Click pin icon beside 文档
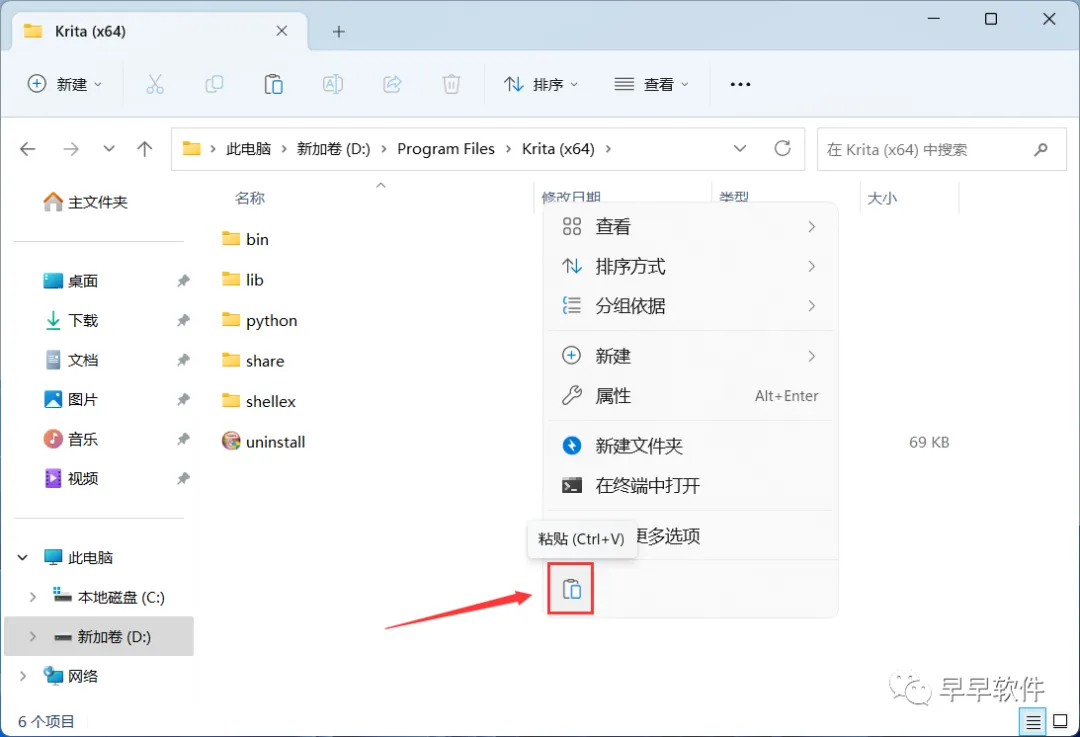Image resolution: width=1080 pixels, height=737 pixels. (183, 360)
